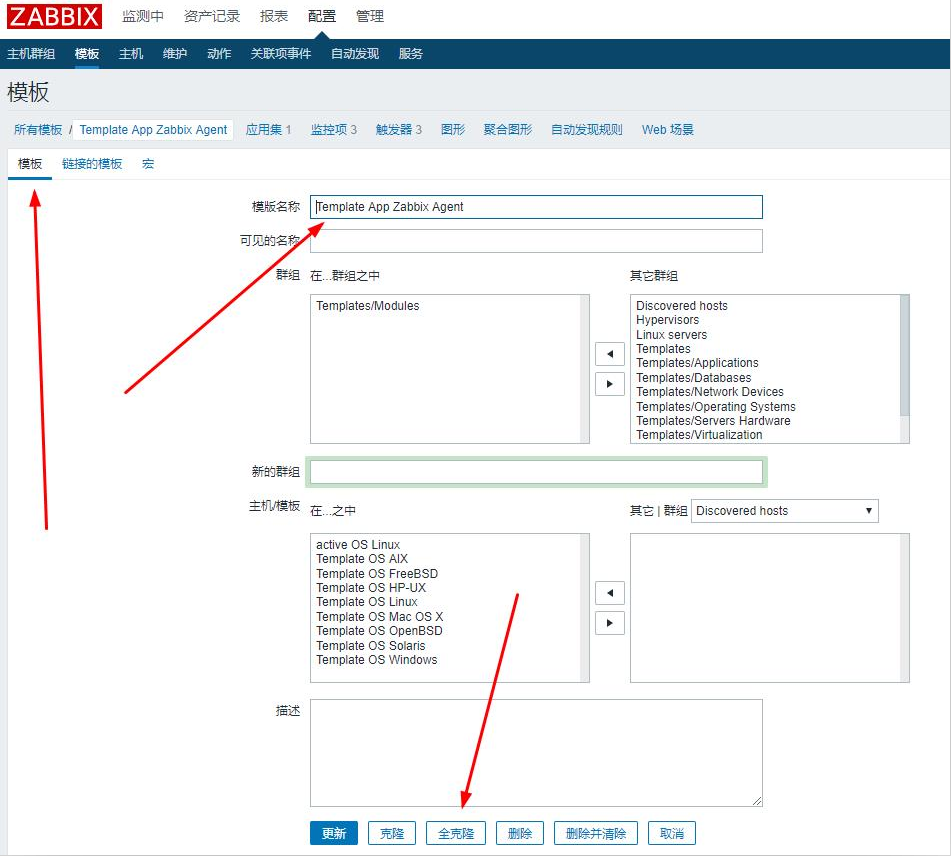Select Templates/Databases group
This screenshot has height=856, width=951.
click(693, 377)
